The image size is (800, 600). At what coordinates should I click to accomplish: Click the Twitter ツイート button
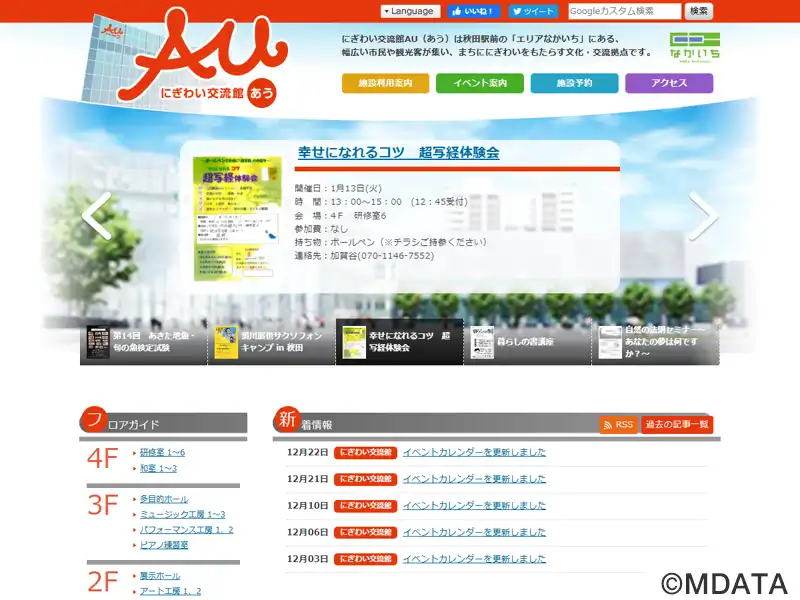tap(533, 11)
